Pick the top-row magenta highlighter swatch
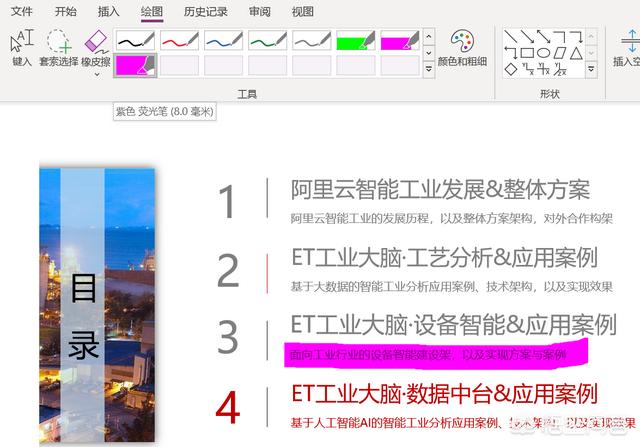The width and height of the screenshot is (640, 447). [x=400, y=40]
